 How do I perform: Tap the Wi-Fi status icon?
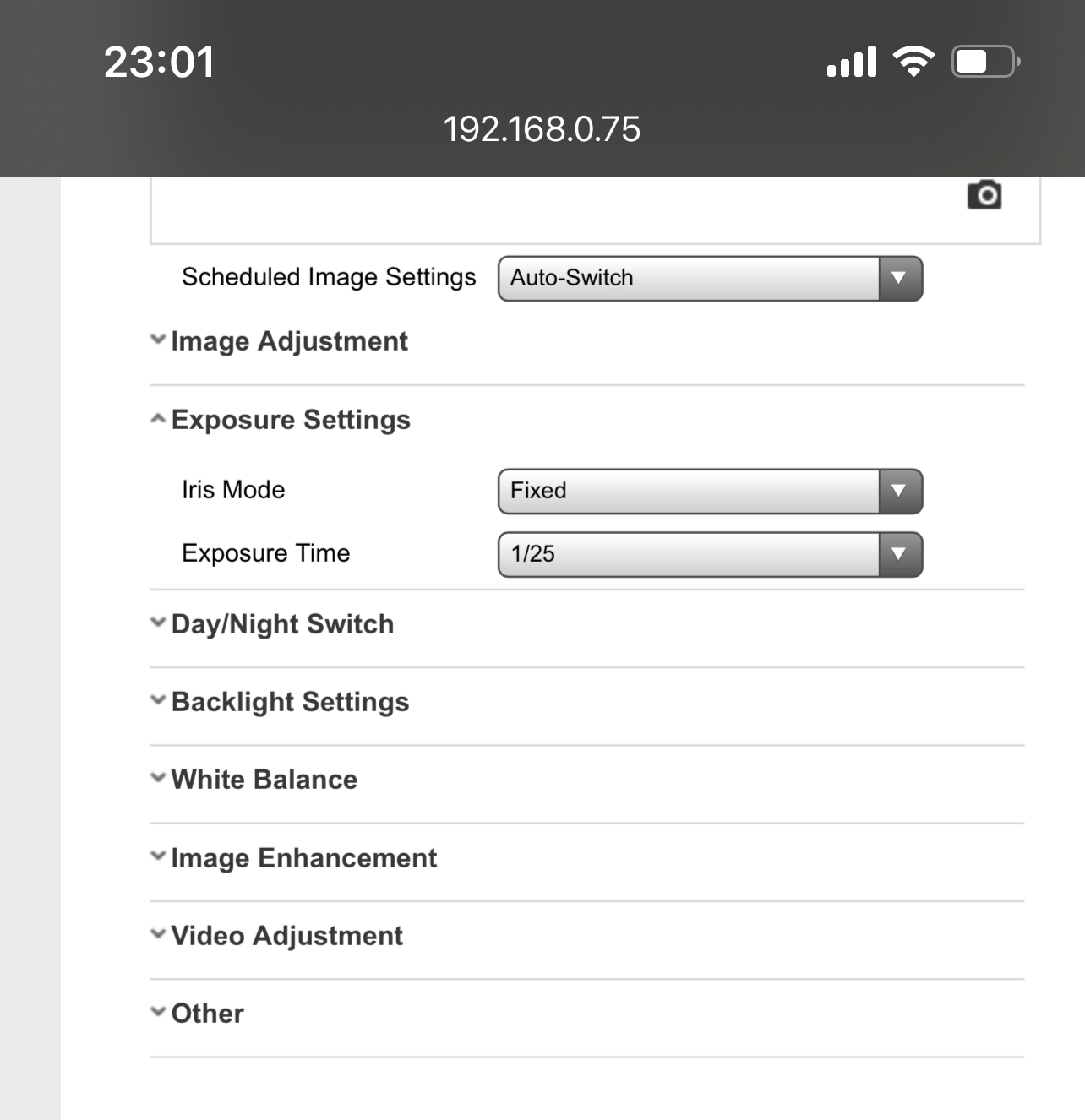click(913, 62)
